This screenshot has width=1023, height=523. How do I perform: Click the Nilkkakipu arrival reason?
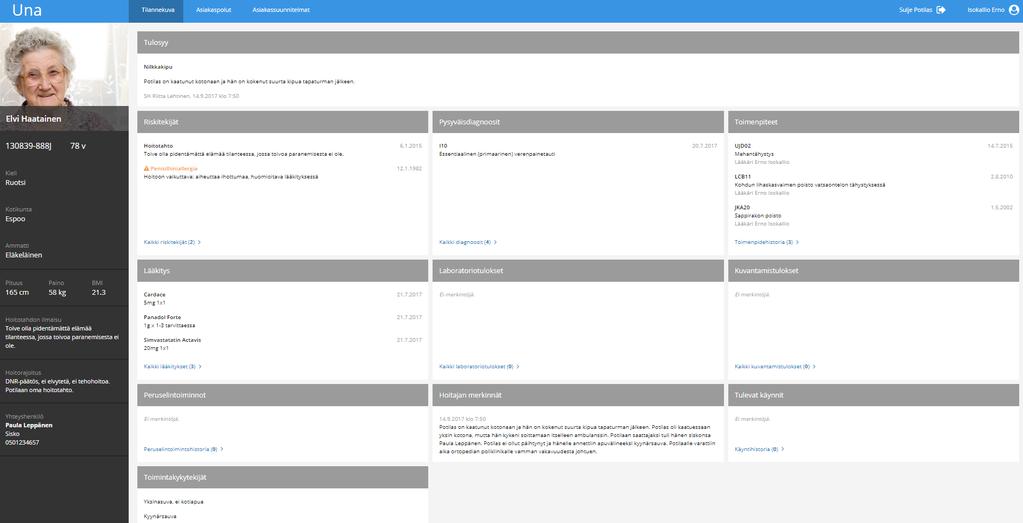pos(158,67)
